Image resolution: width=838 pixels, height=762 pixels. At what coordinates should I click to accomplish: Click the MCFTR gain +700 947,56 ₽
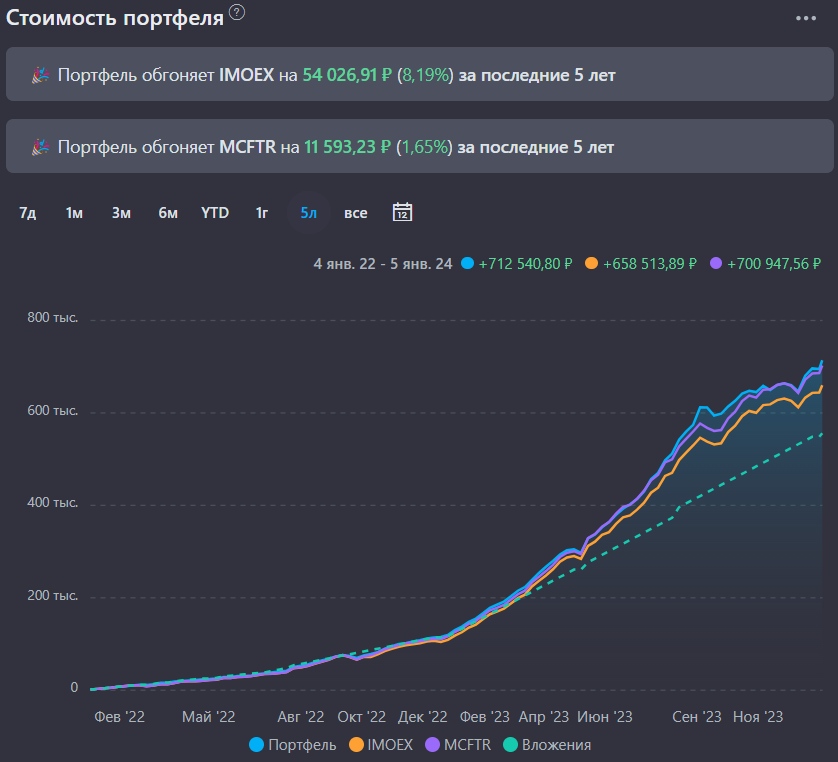(x=774, y=264)
